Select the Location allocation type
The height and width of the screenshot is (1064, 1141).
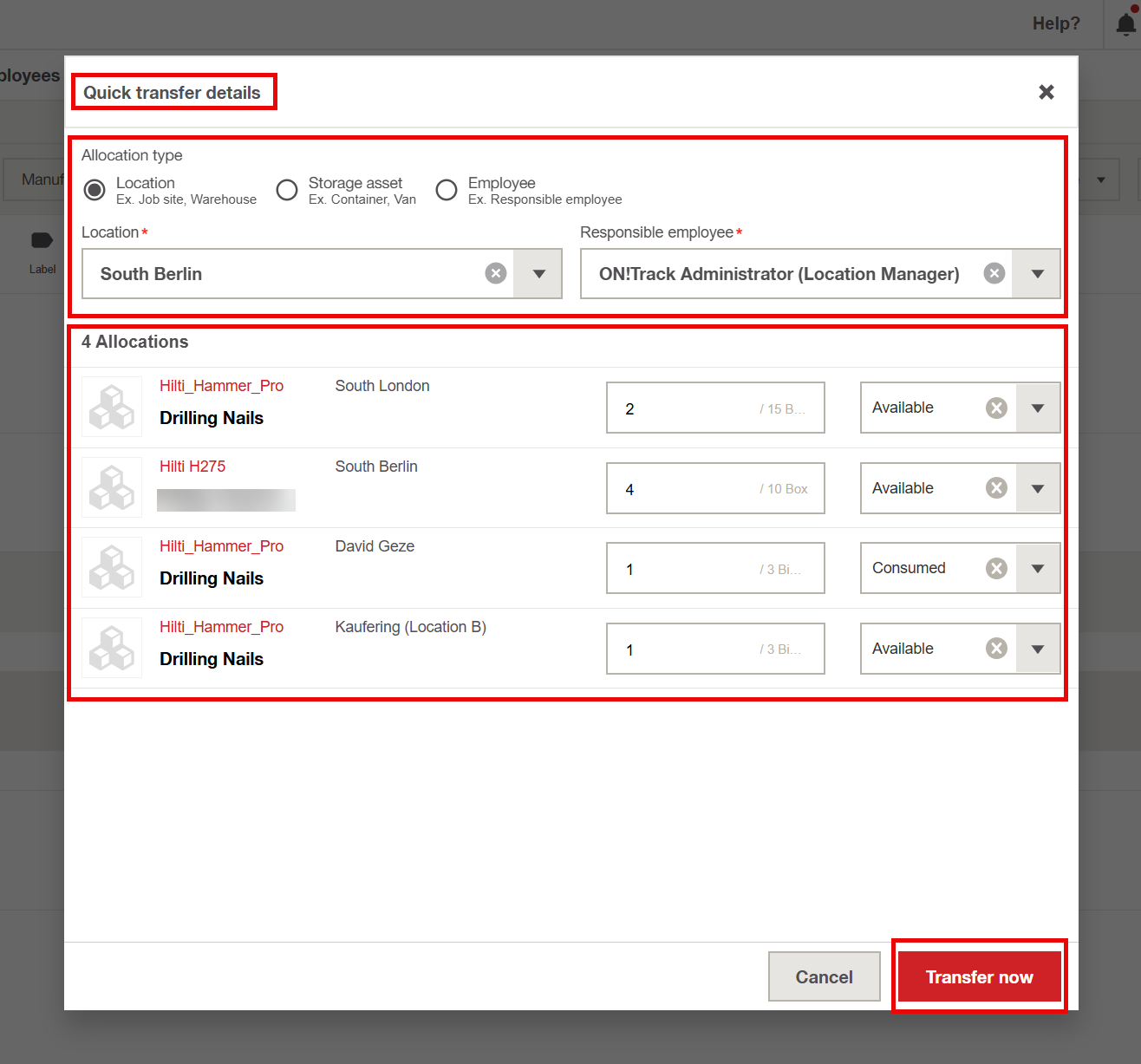coord(95,189)
